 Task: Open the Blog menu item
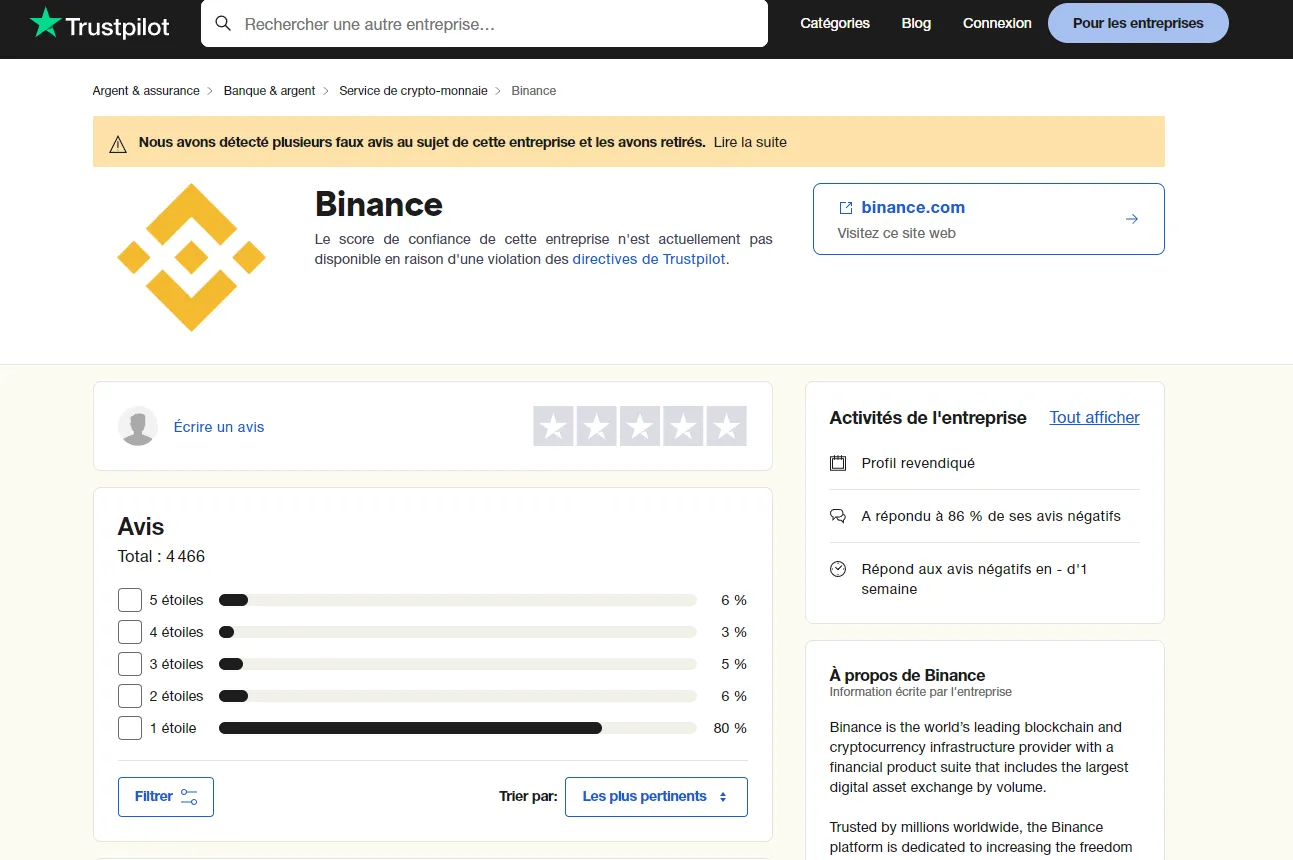pos(916,23)
